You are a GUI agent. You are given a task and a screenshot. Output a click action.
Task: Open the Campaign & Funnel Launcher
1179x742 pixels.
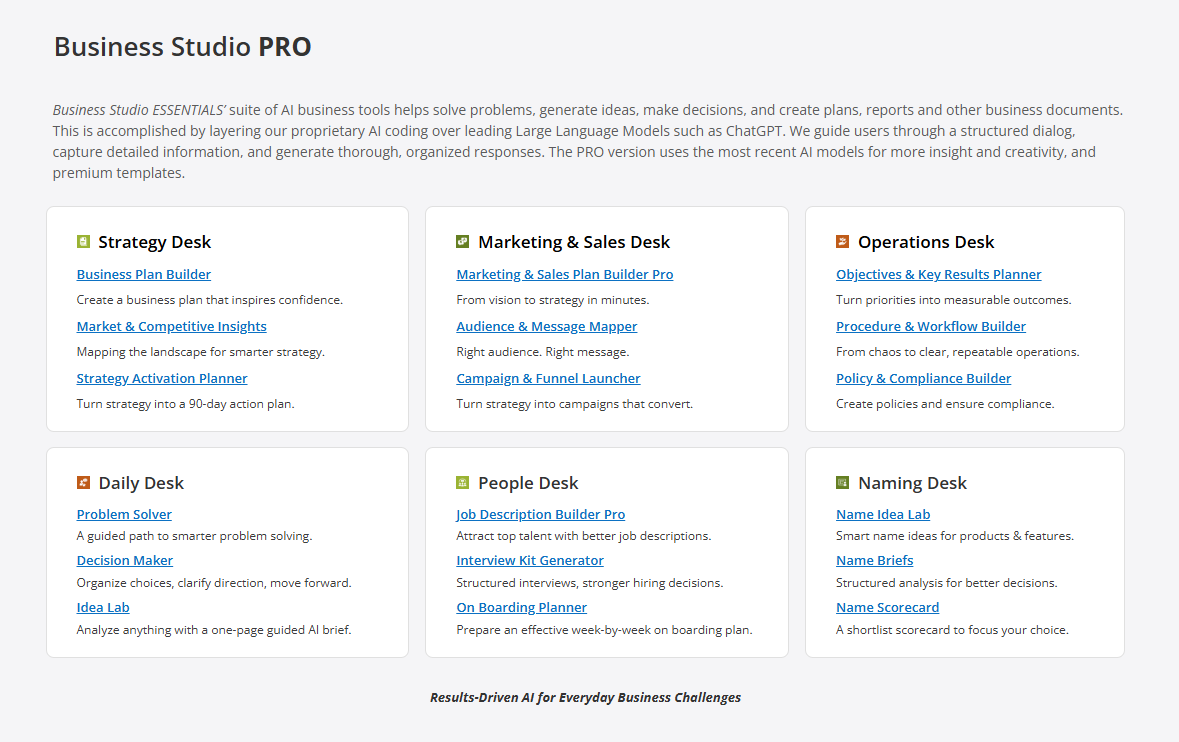click(548, 378)
